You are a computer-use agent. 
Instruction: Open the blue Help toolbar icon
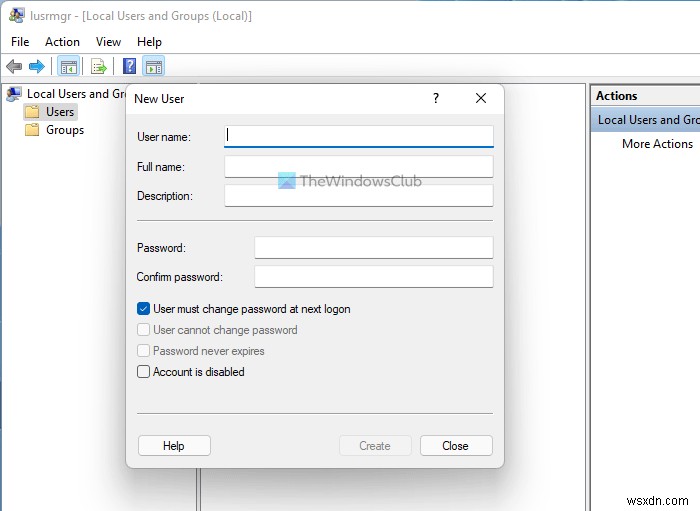[129, 66]
